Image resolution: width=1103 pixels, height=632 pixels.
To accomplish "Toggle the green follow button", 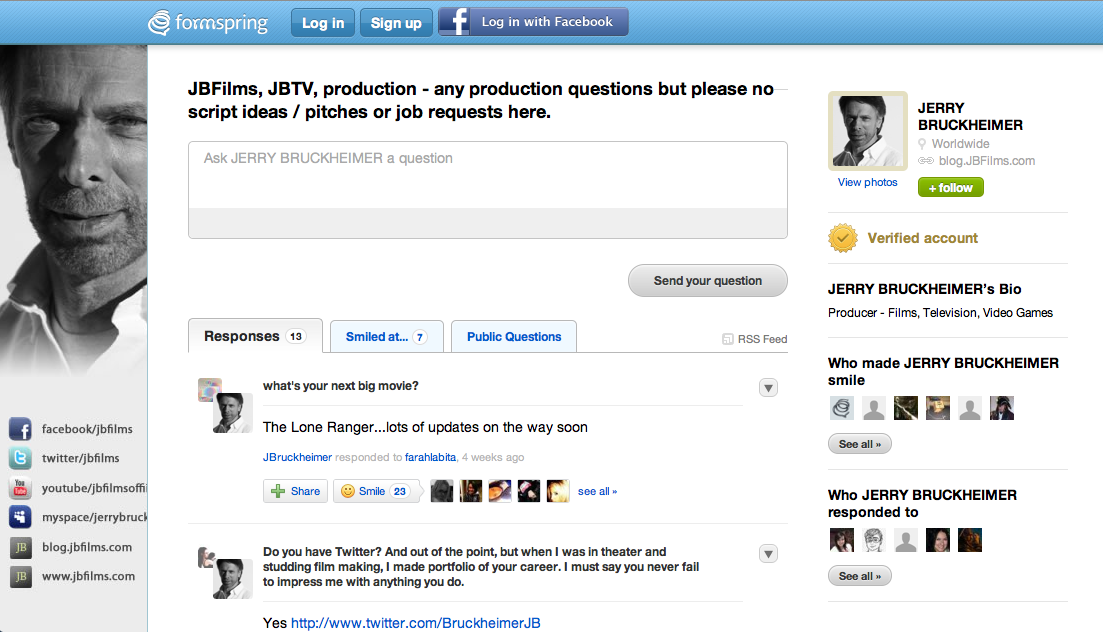I will click(950, 187).
